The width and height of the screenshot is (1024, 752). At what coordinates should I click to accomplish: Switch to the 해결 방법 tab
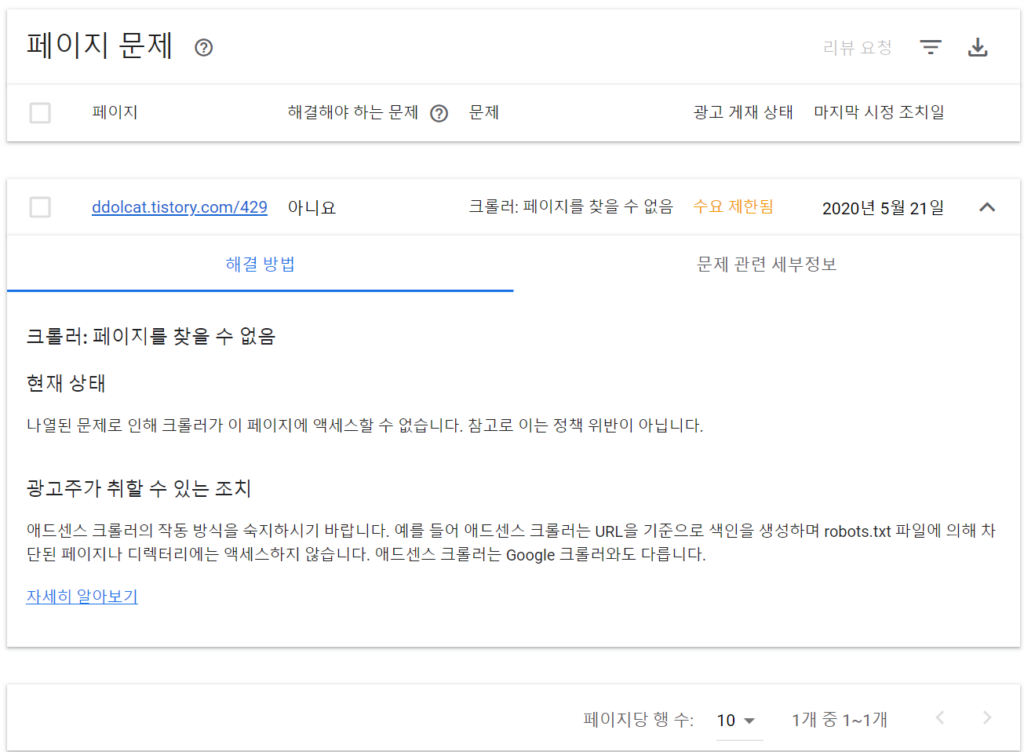[x=260, y=265]
